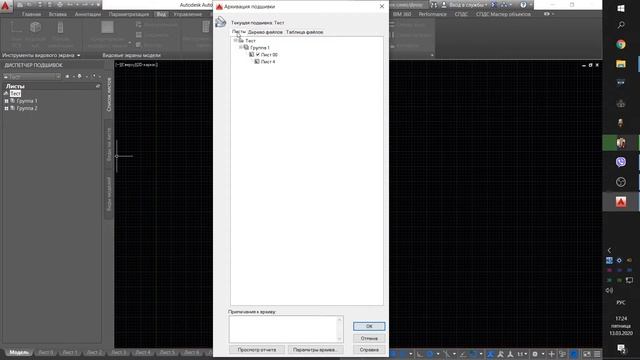Click the sheet icon beside Лист 4

coord(257,62)
